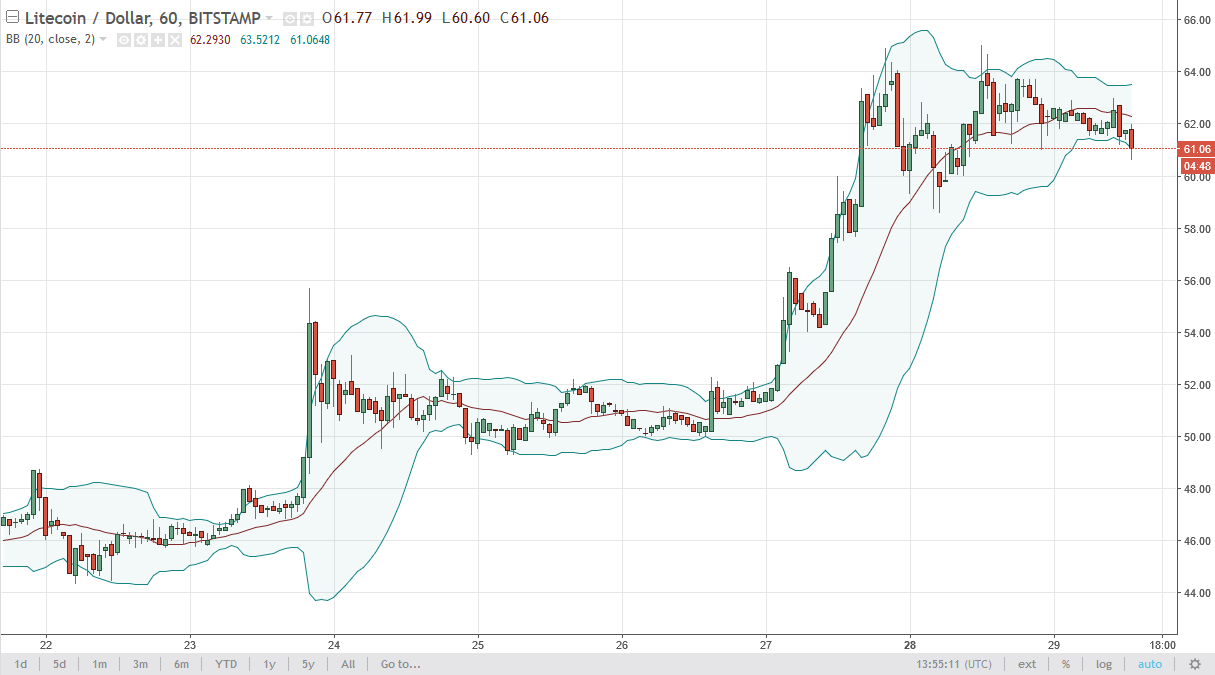
Task: Choose the YTD range button
Action: 227,664
